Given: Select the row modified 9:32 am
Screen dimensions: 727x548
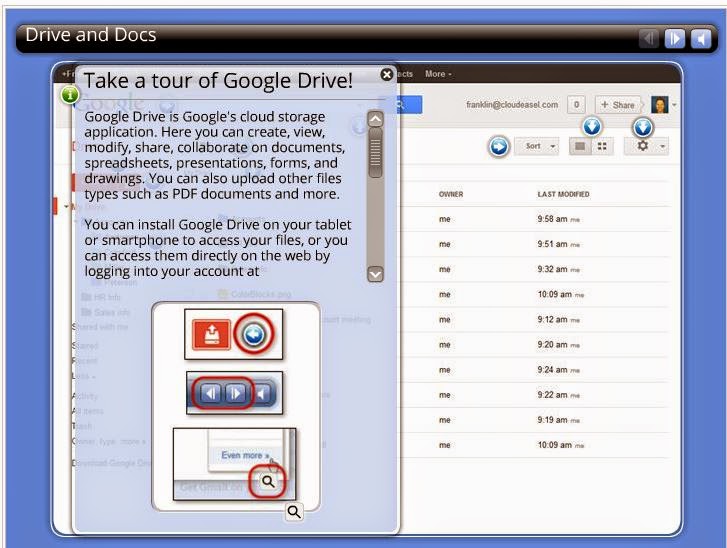Looking at the screenshot, I should (536, 269).
